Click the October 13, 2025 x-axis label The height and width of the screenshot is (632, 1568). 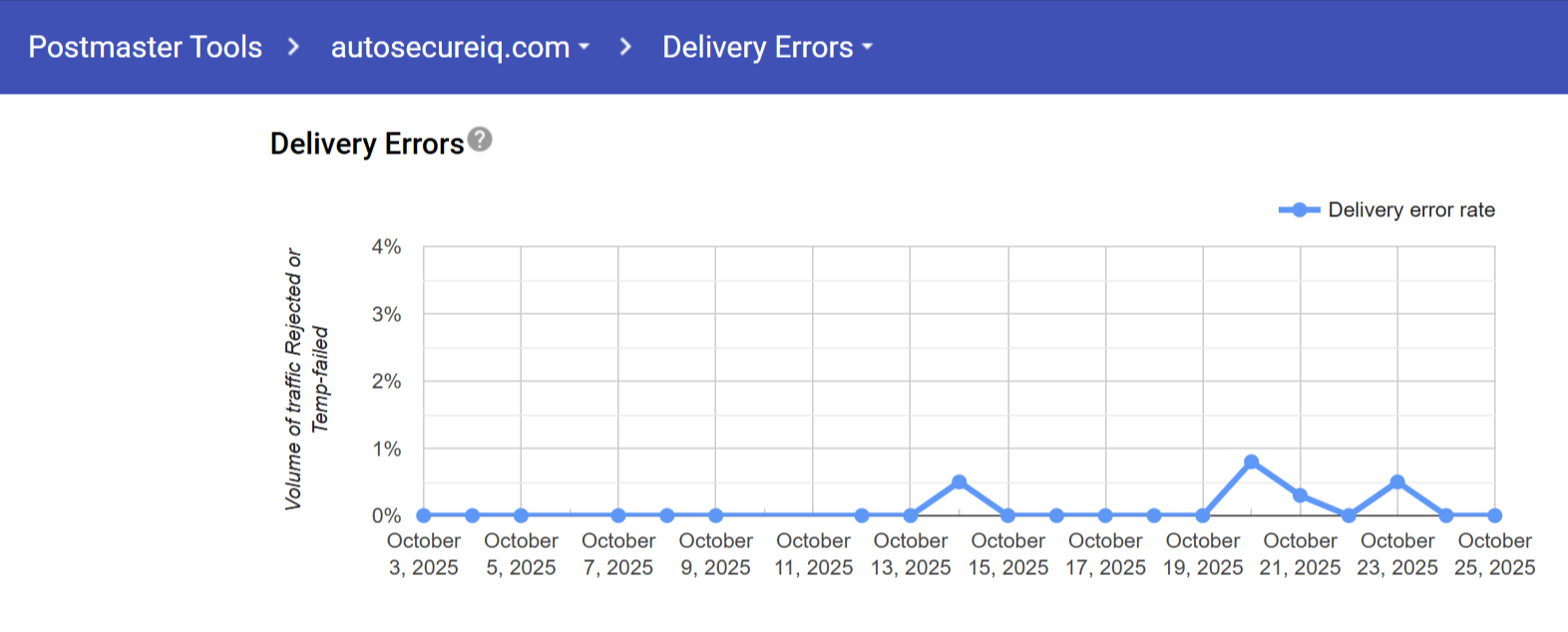pyautogui.click(x=911, y=554)
